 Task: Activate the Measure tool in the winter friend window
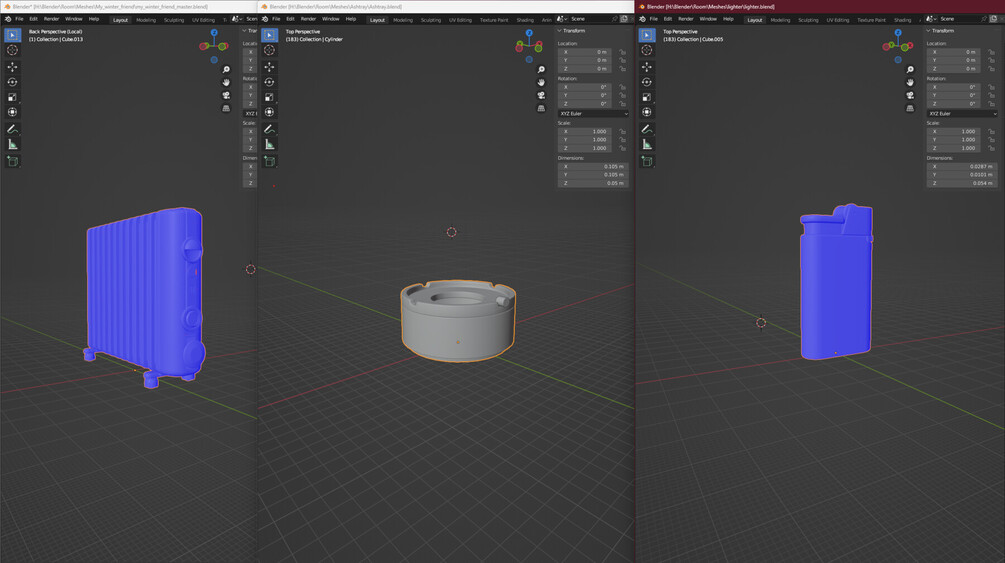point(12,144)
